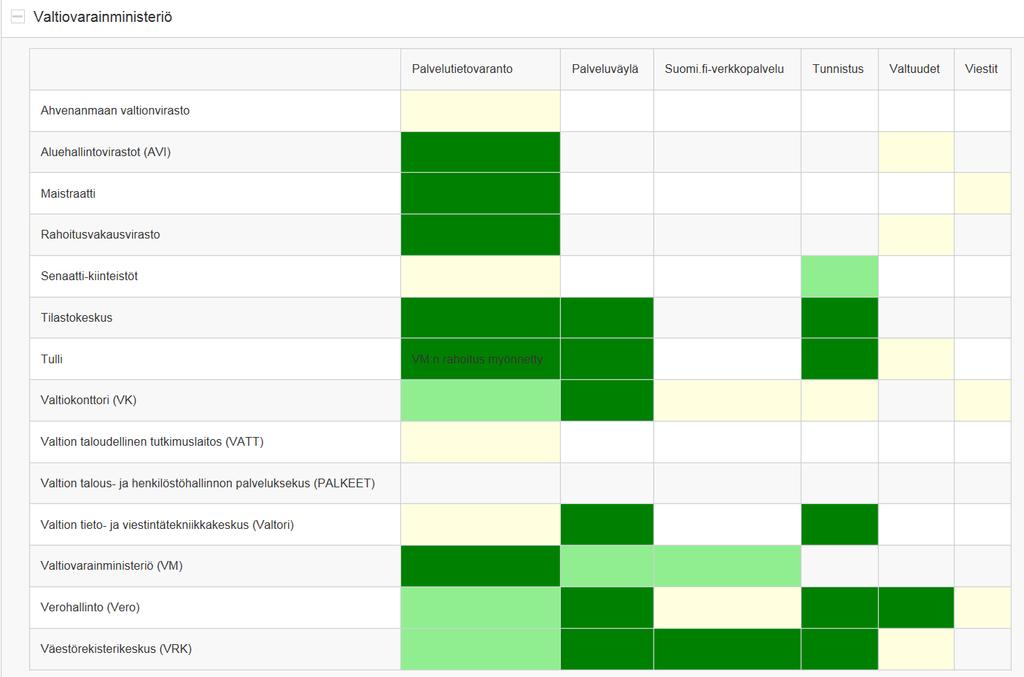
Task: Click VRK's pale yellow Valtuudet cell
Action: (916, 649)
